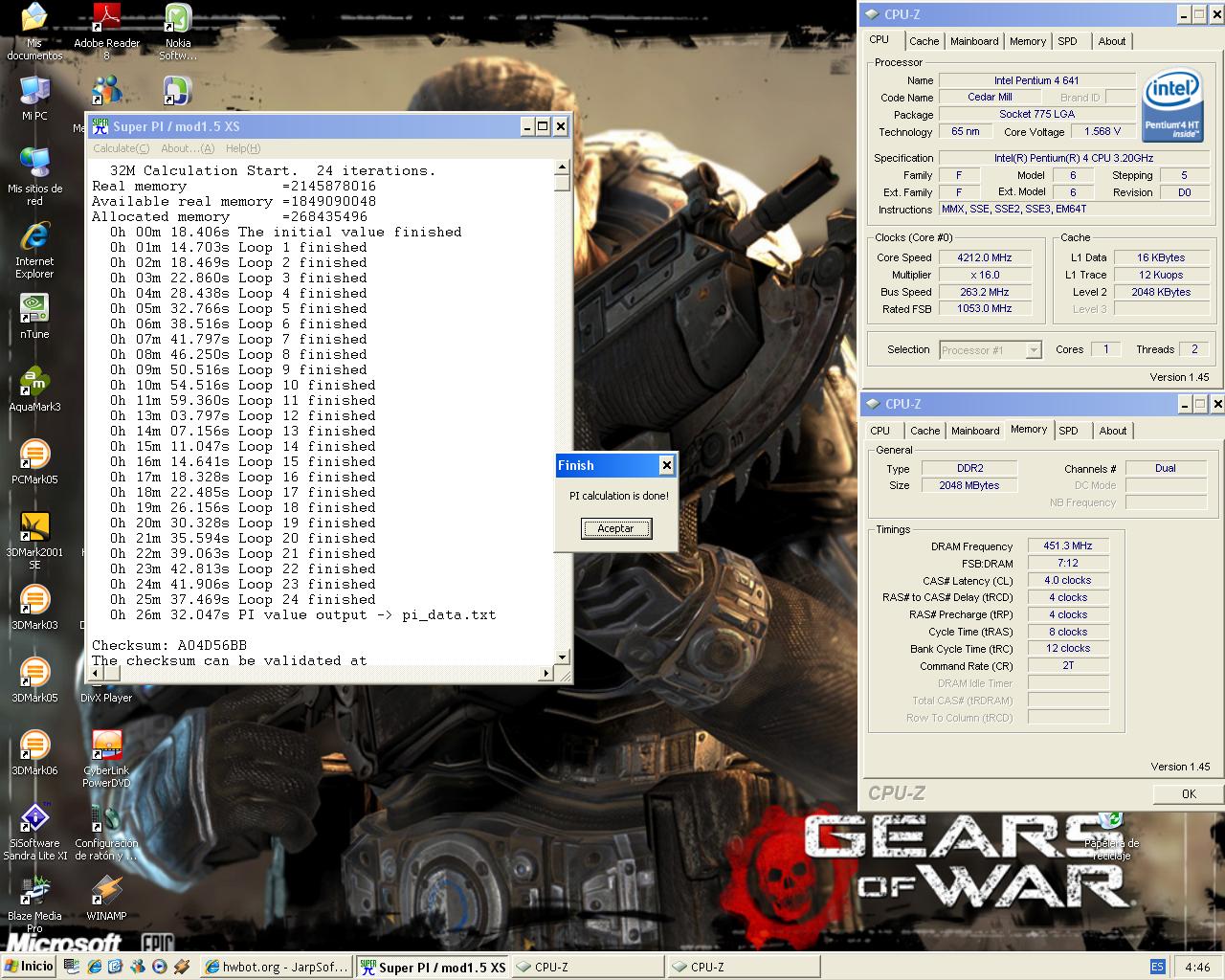
Task: Switch to SPD tab in top CPU-Z
Action: (1068, 41)
